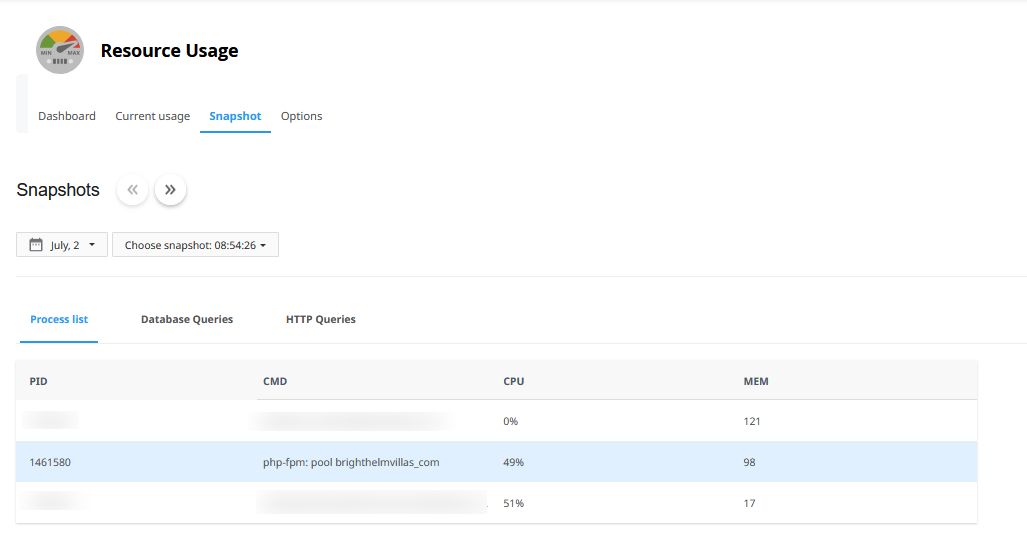
Task: Click the Resource Usage gauge icon
Action: 60,50
